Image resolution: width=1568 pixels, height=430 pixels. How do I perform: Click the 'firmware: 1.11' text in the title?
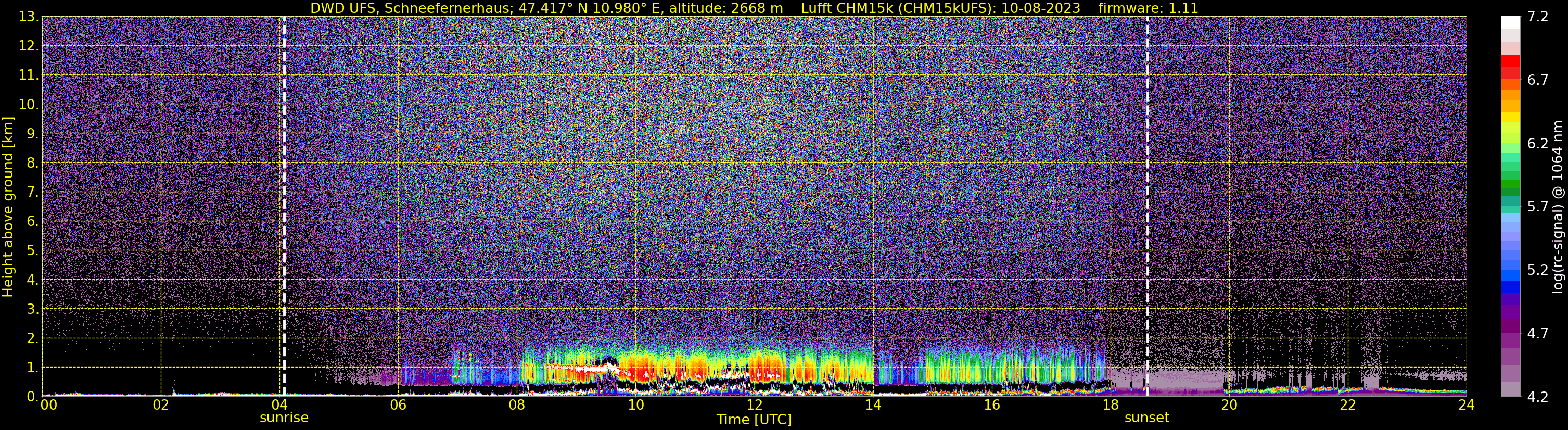click(1148, 8)
